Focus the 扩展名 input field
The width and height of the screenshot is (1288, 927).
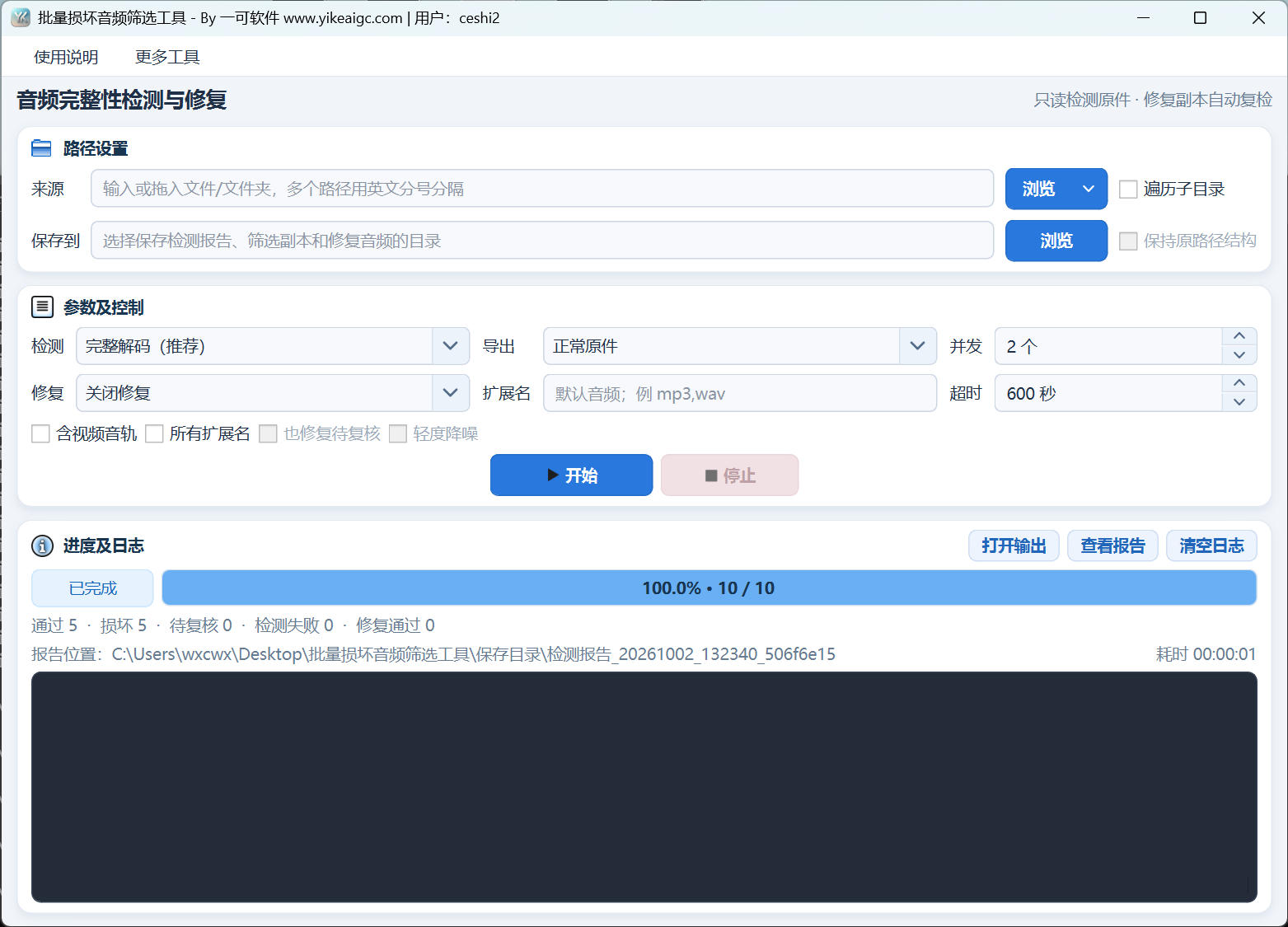[x=740, y=393]
